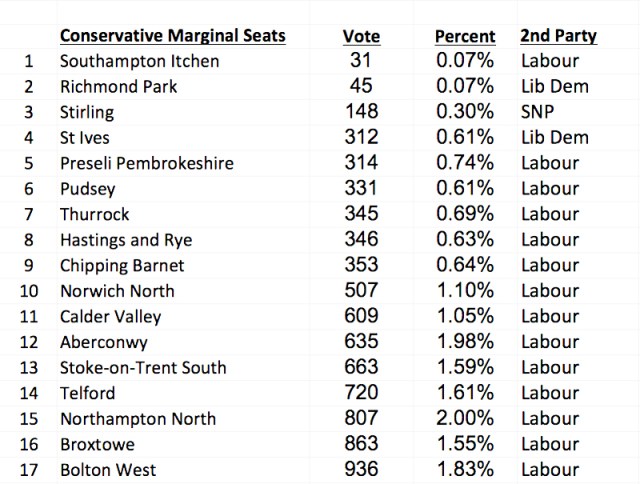
Task: Select the Conservative Marginal Seats header cell
Action: point(173,36)
